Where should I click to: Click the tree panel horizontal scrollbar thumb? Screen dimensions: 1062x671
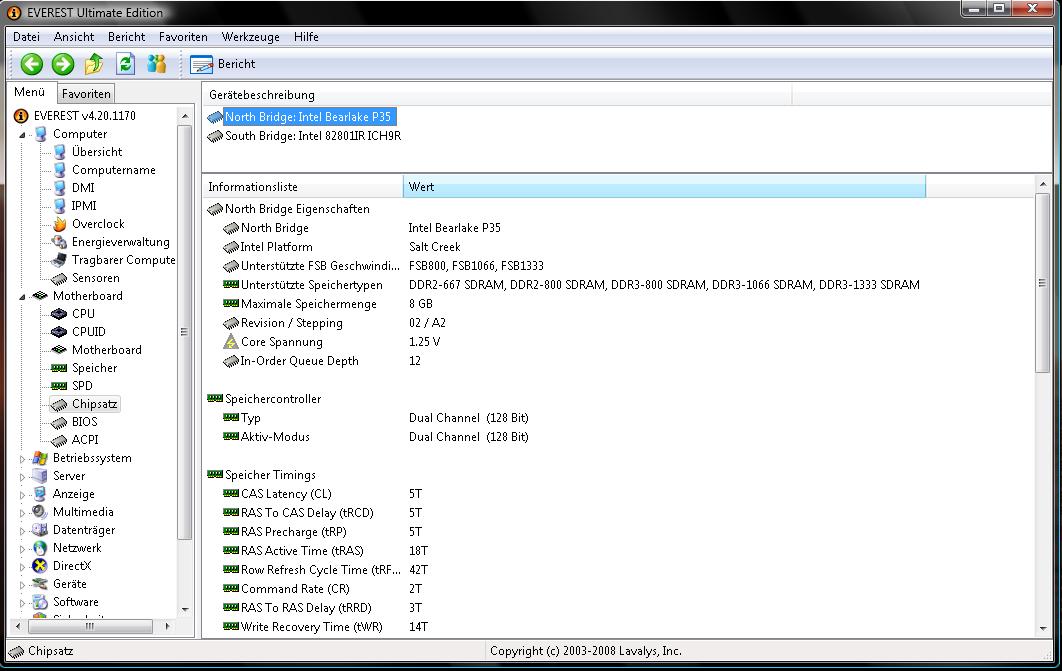[x=89, y=627]
